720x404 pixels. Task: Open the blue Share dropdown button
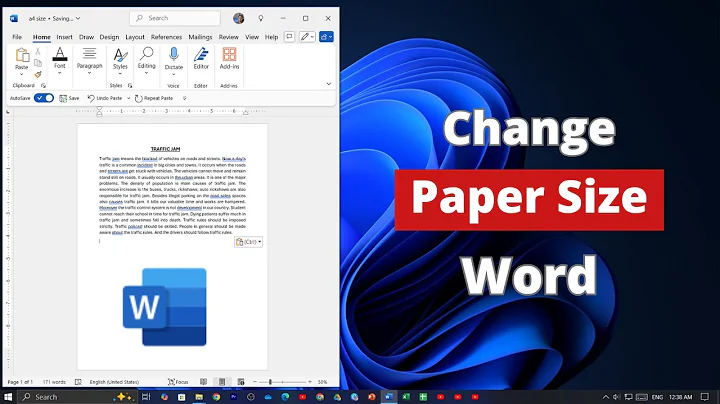(326, 37)
